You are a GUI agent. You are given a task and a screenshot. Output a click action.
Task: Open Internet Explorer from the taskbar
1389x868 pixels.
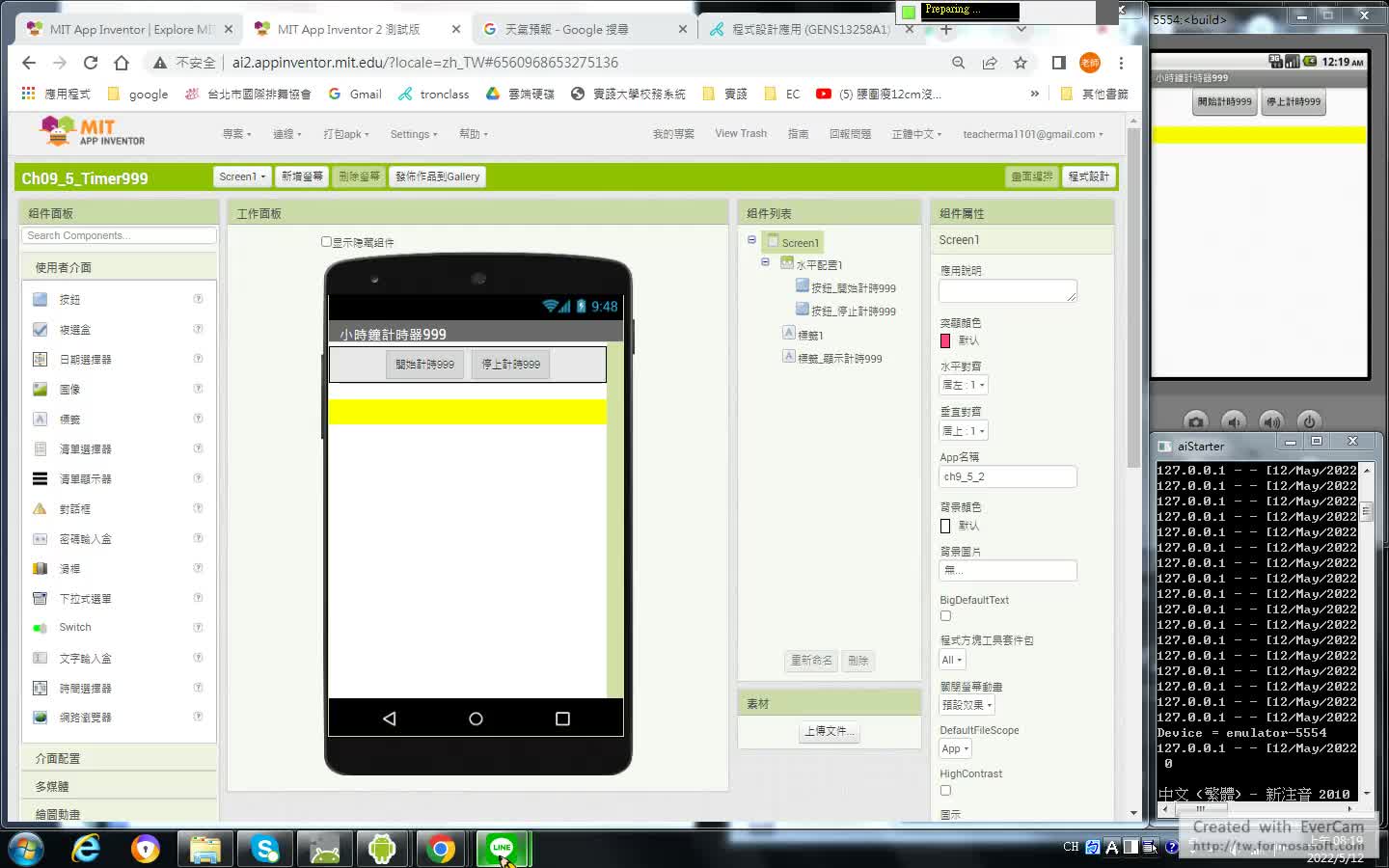(x=87, y=849)
